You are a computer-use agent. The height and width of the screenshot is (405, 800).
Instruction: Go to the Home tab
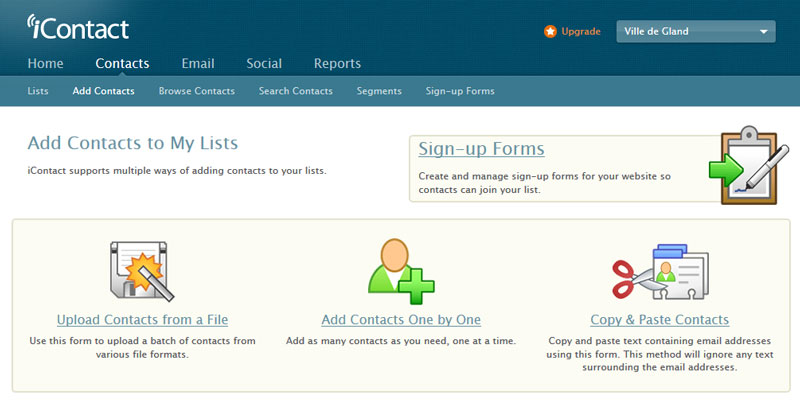coord(46,63)
